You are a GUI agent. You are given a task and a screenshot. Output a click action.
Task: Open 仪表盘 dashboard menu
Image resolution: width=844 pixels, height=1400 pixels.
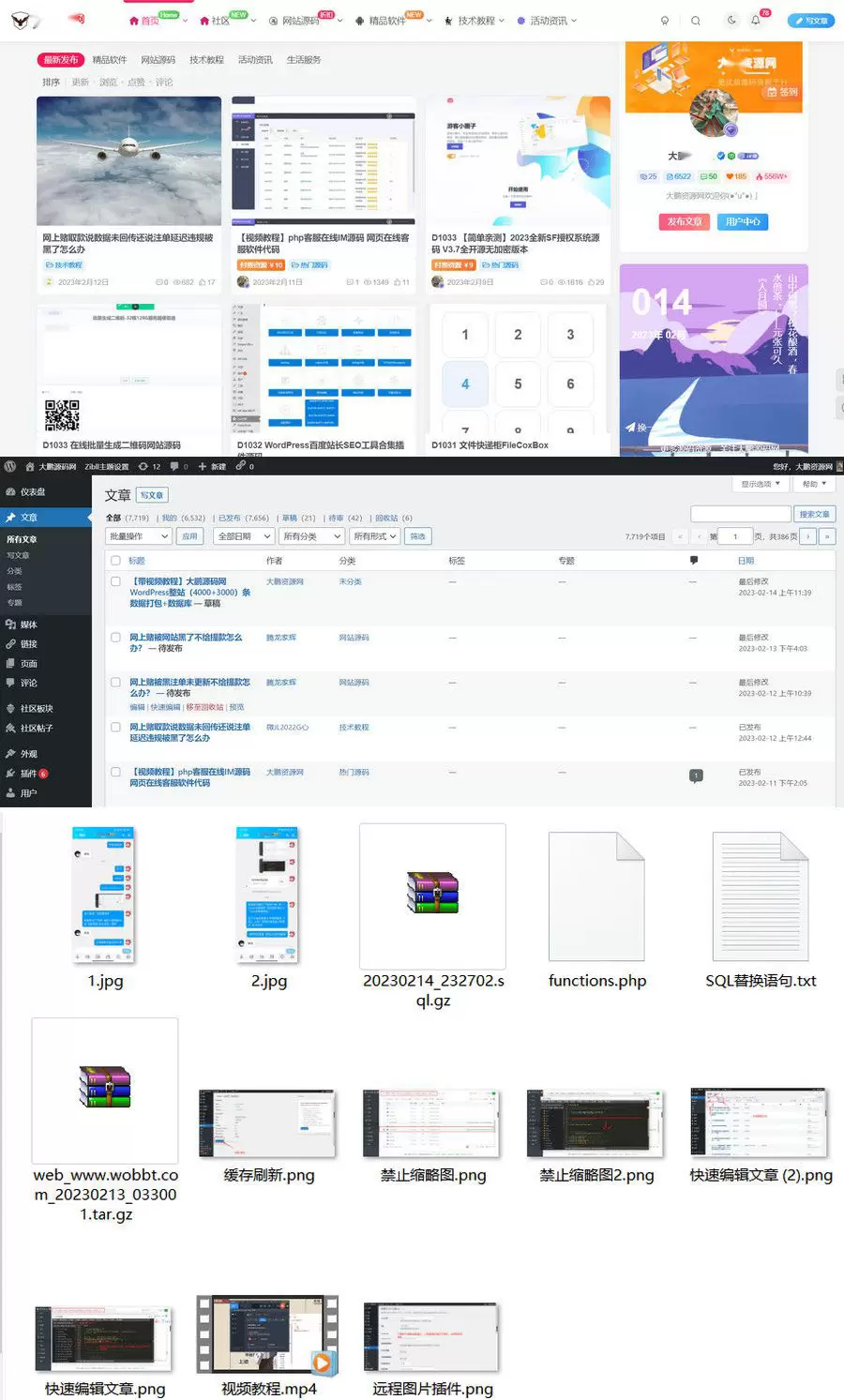pos(46,492)
